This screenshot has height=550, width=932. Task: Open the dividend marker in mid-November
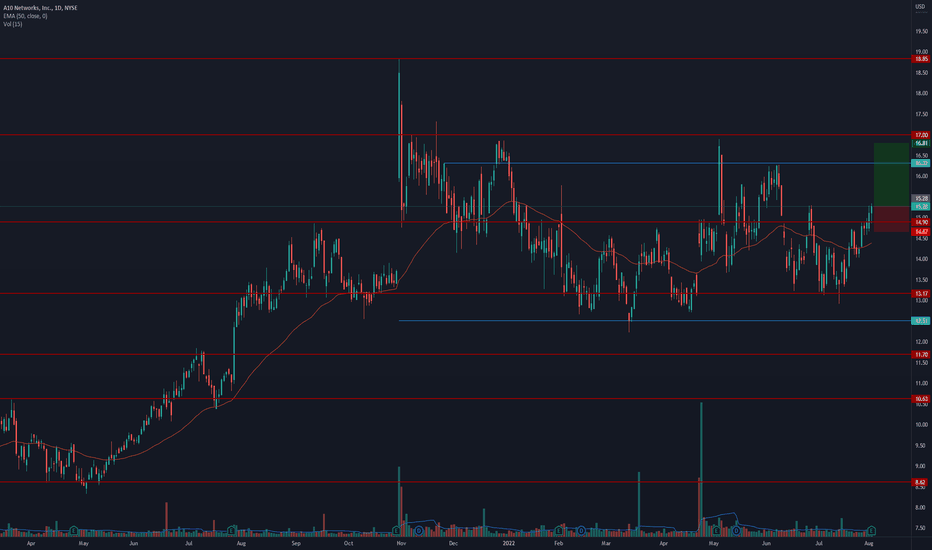419,530
